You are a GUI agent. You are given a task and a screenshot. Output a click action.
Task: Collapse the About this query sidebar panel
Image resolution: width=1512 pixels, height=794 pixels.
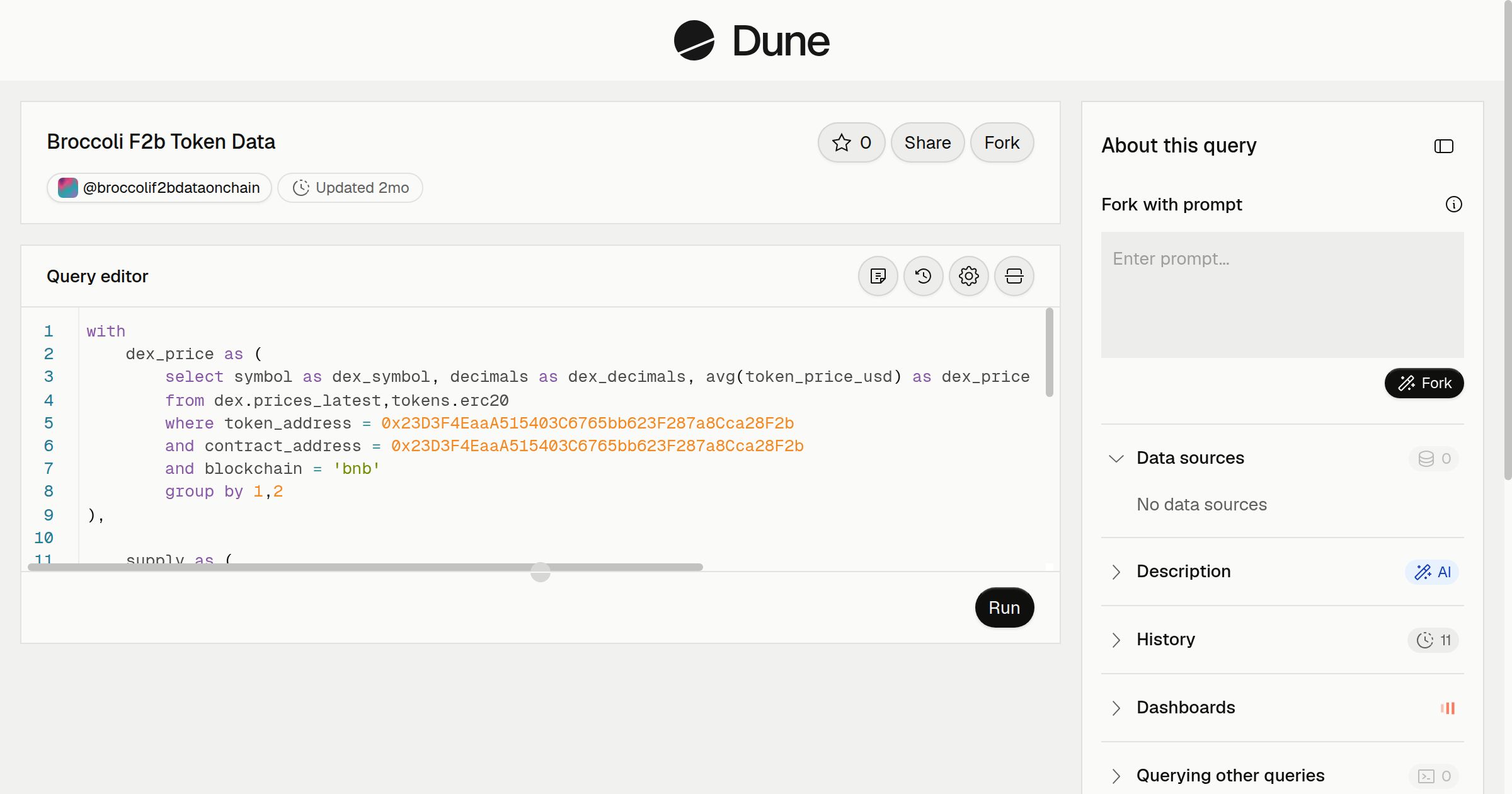point(1443,146)
